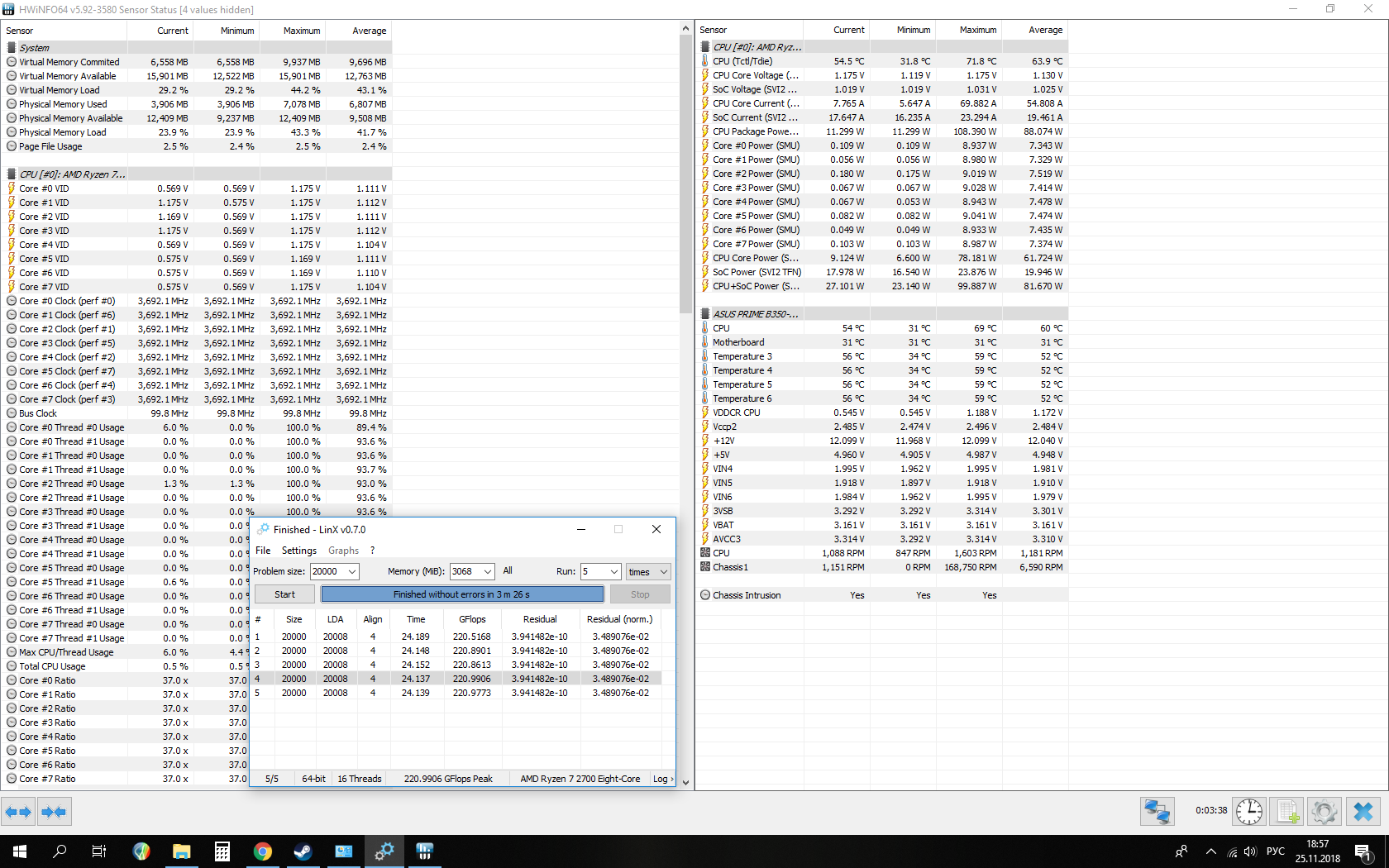Click the LinX gear icon in title bar
Viewport: 1389px width, 868px height.
click(x=263, y=529)
